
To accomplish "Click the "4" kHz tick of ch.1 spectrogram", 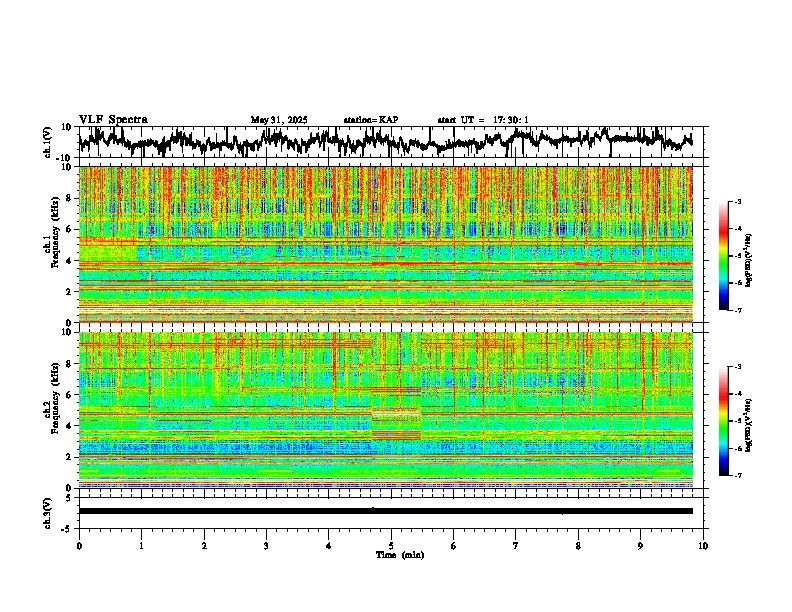I will 71,261.
